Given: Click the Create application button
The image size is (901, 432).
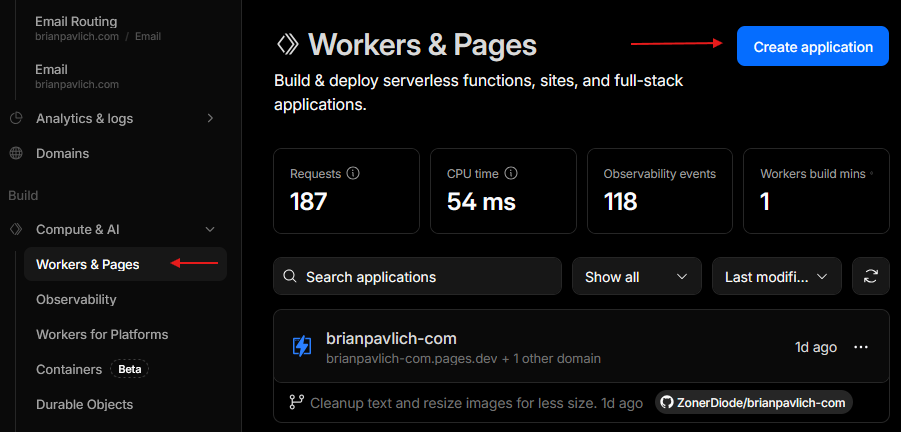Looking at the screenshot, I should click(x=812, y=46).
